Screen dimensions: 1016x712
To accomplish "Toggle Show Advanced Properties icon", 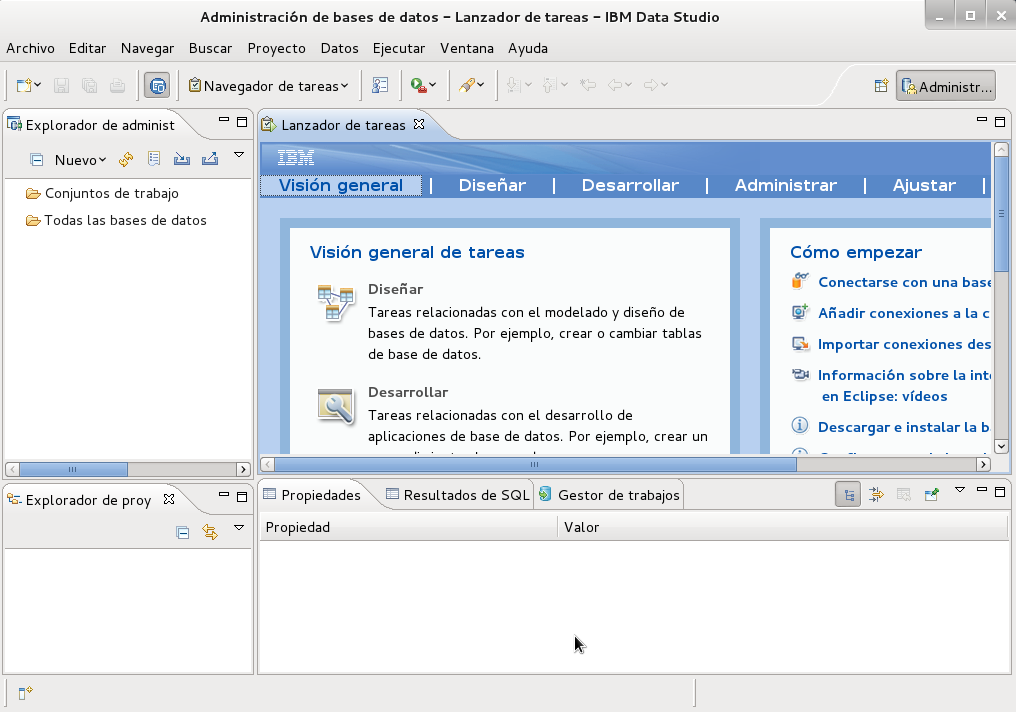I will [x=876, y=495].
